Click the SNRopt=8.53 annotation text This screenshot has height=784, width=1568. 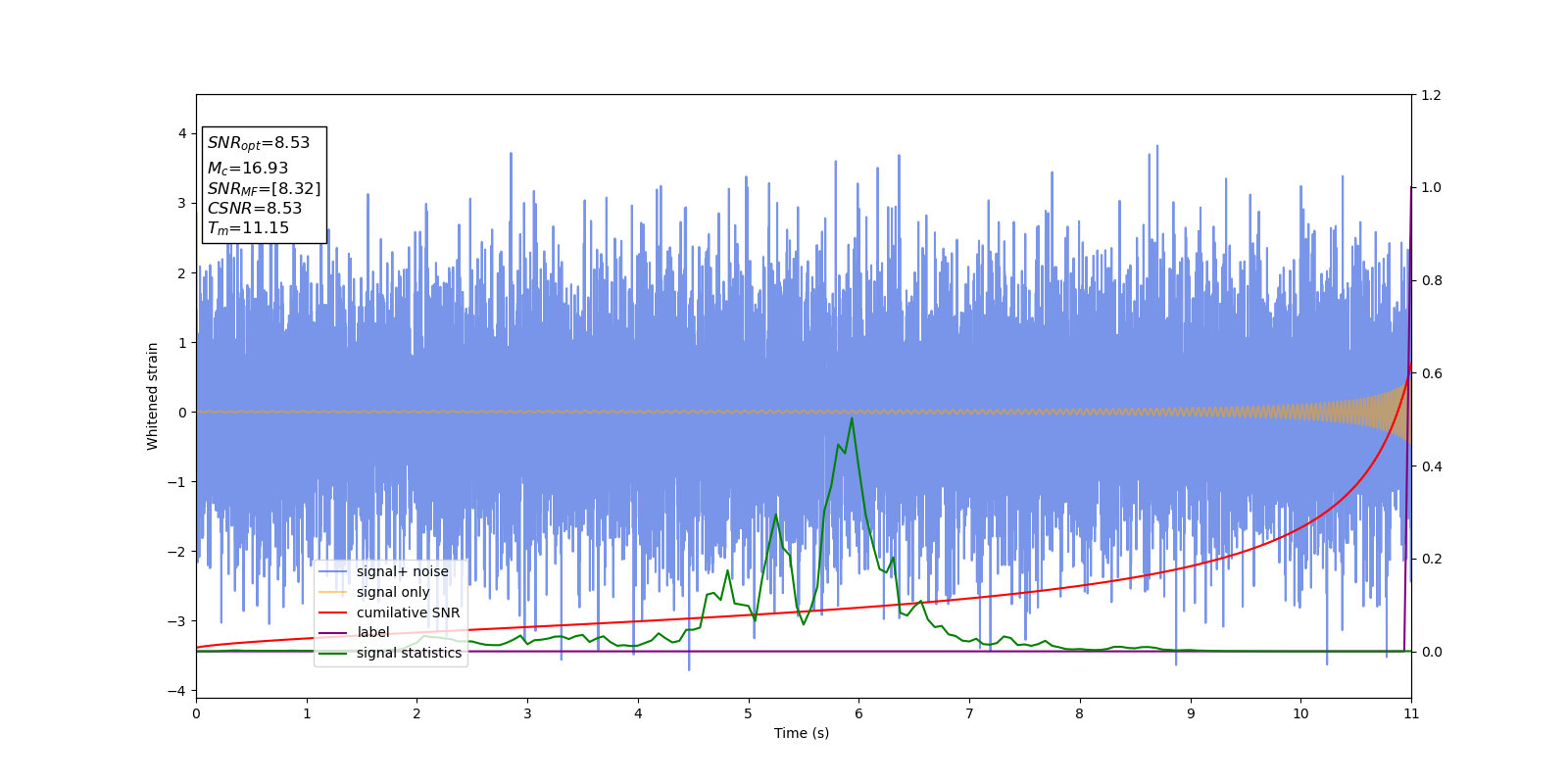coord(259,143)
